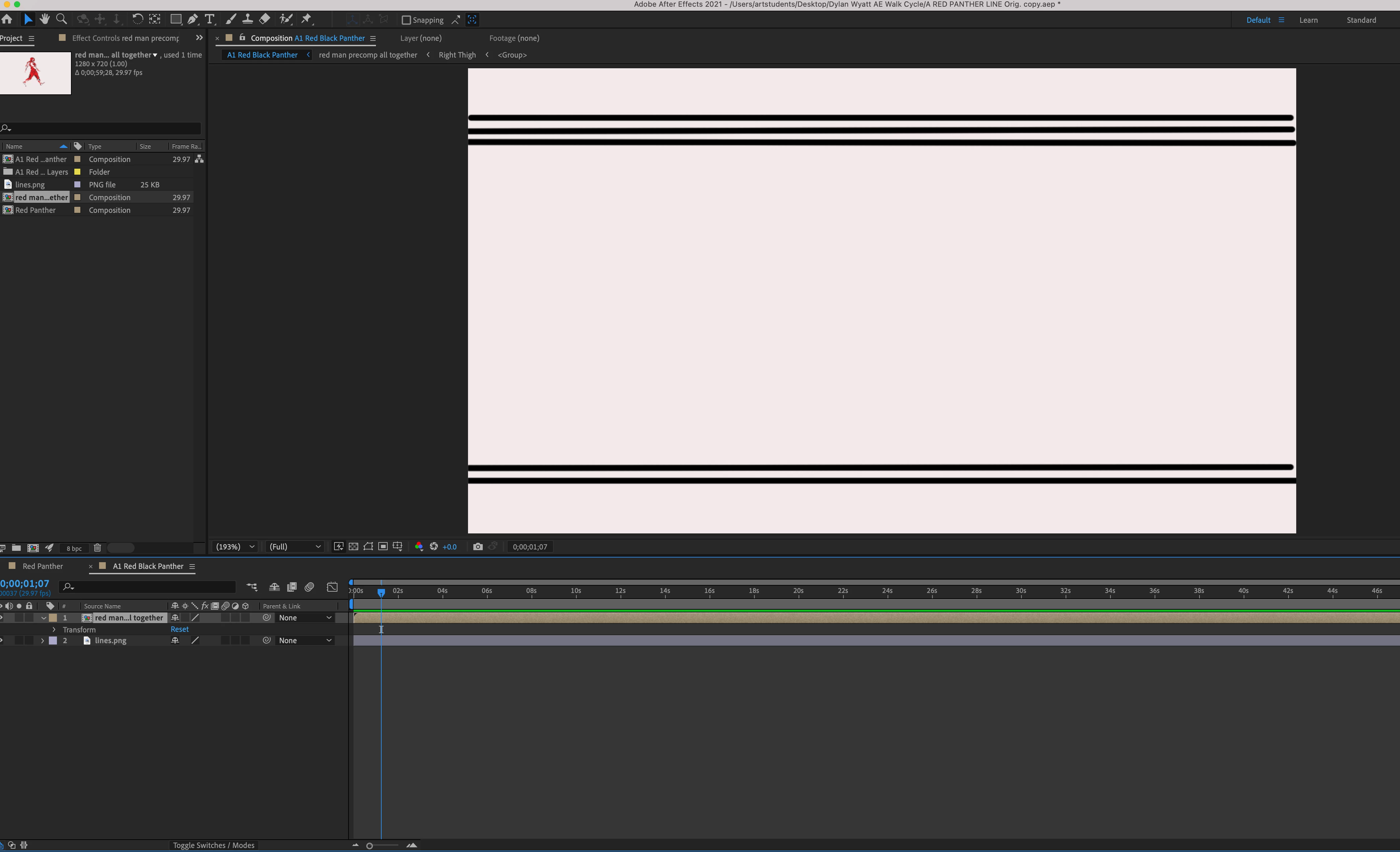Pick the Puppet Pin tool

[x=306, y=19]
